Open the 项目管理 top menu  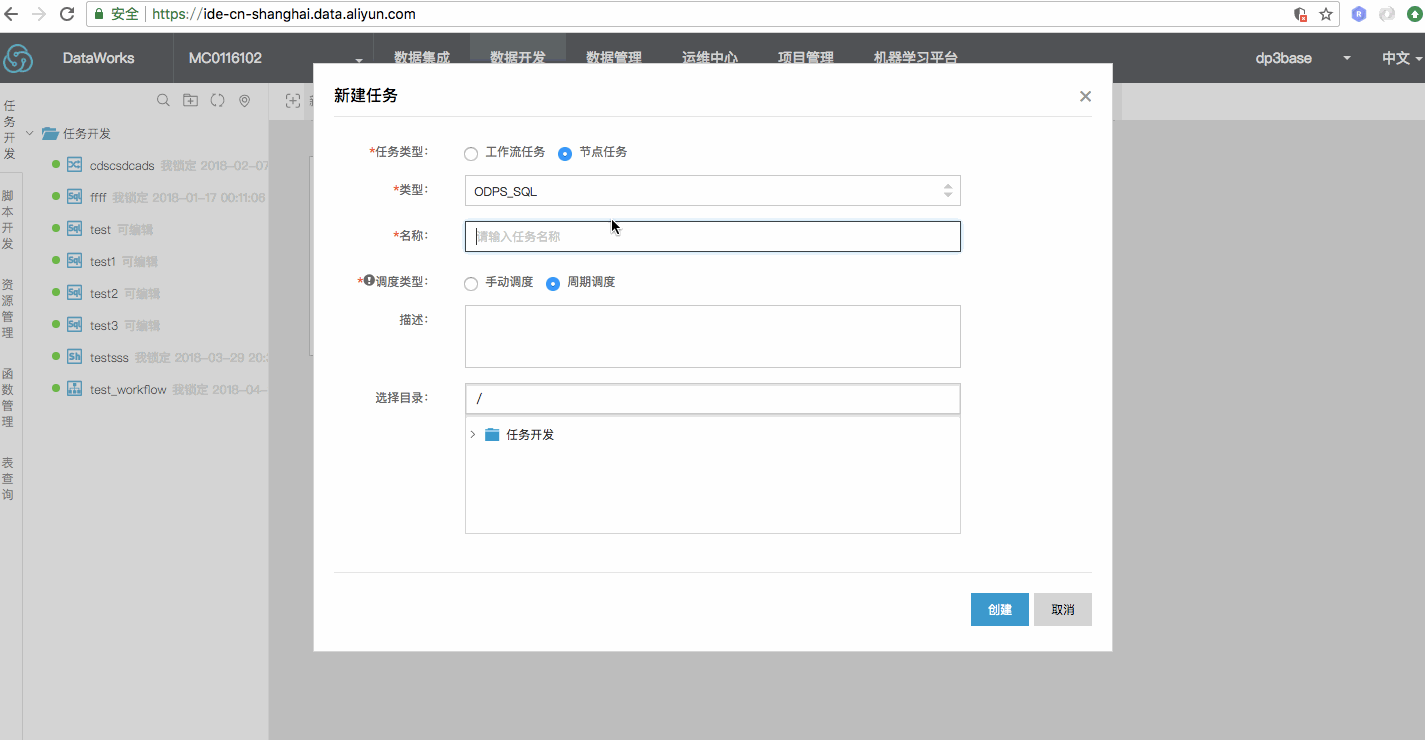(x=806, y=58)
